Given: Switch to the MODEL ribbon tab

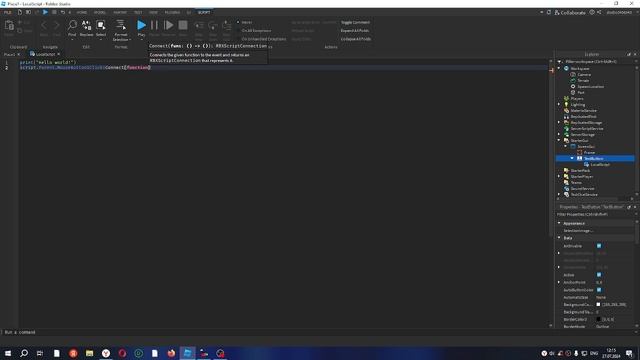Looking at the screenshot, I should pos(100,13).
